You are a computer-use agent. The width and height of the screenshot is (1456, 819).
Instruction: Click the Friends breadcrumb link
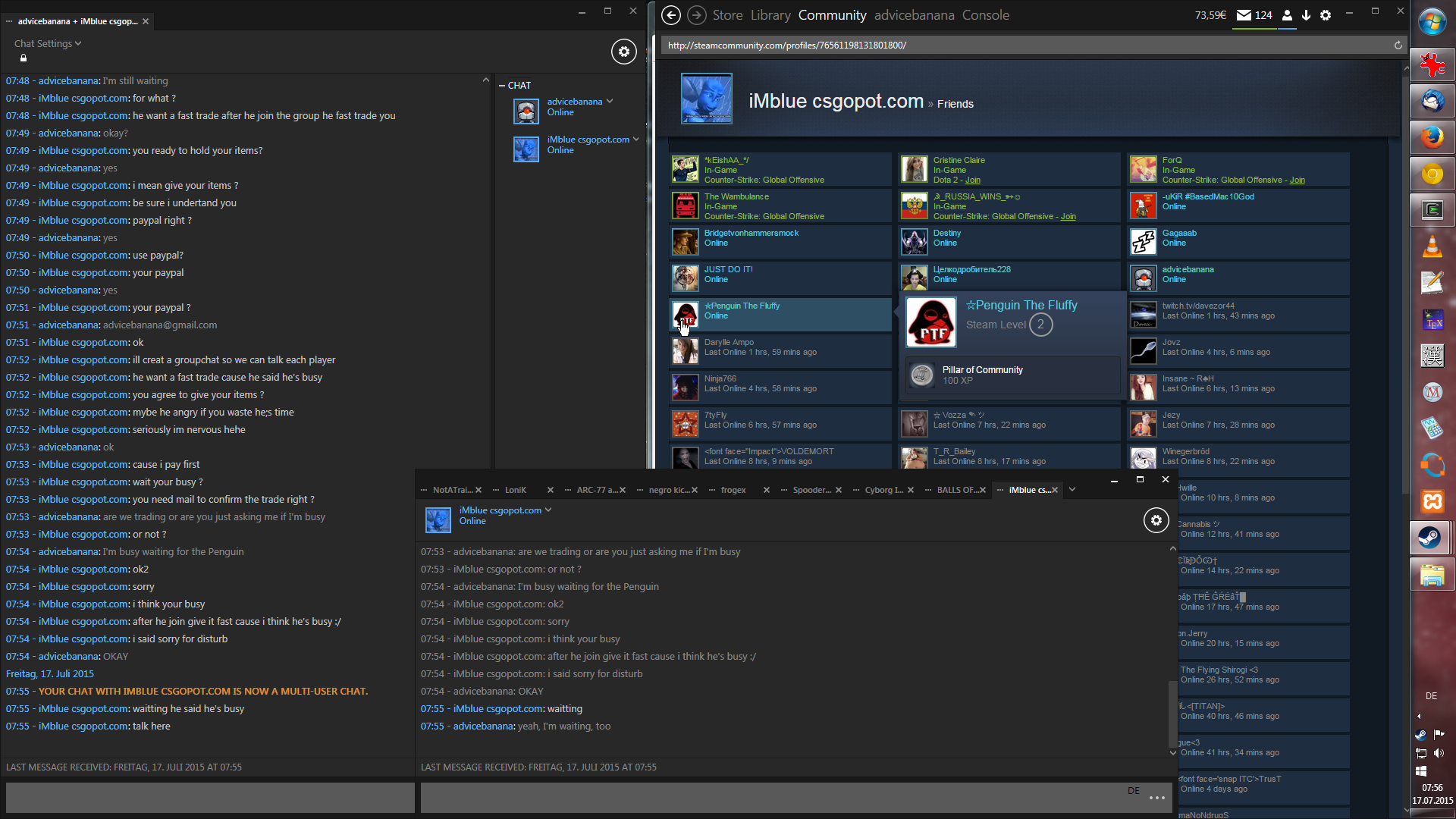(955, 104)
